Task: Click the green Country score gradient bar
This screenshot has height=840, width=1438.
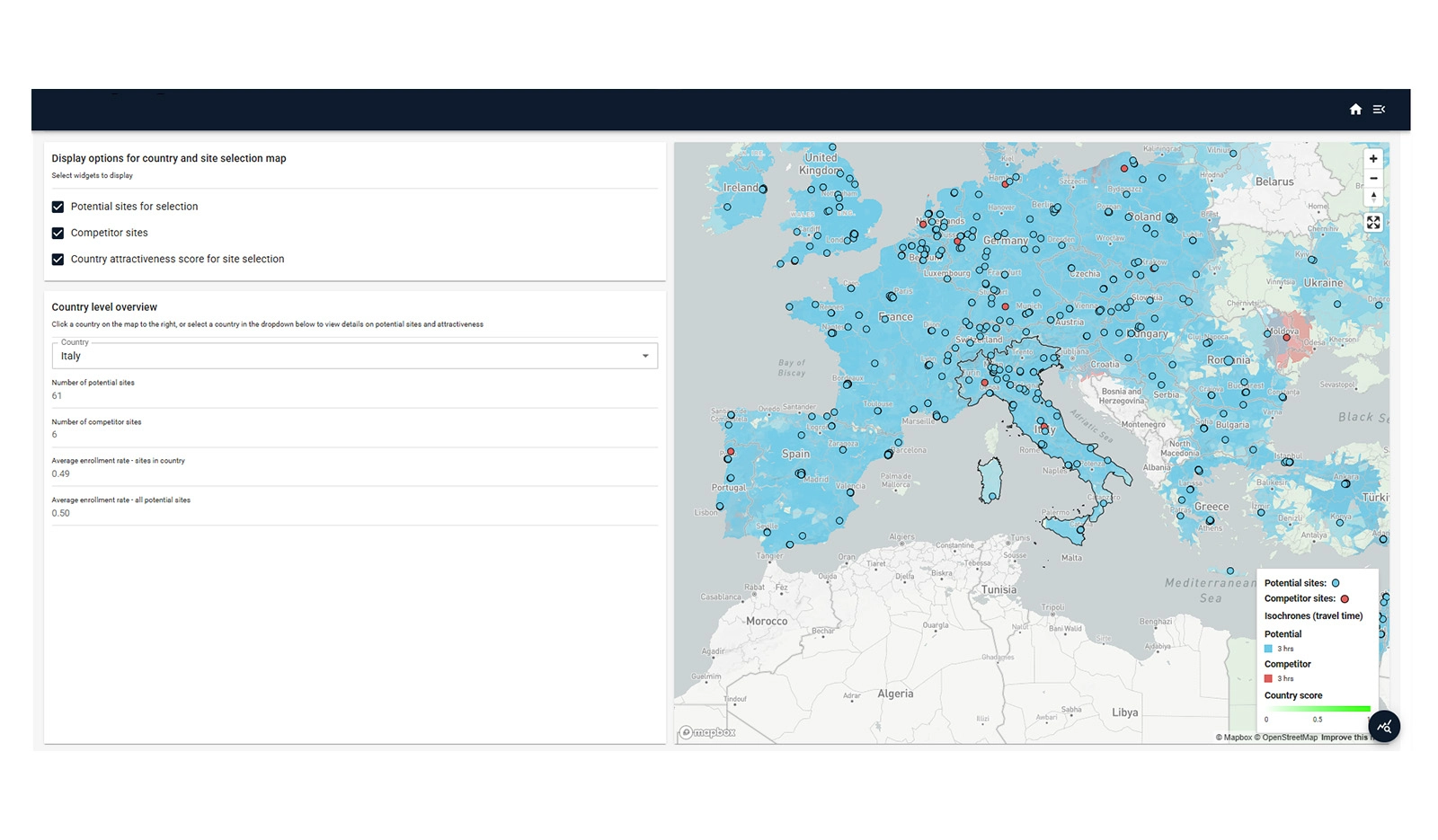Action: click(x=1318, y=709)
